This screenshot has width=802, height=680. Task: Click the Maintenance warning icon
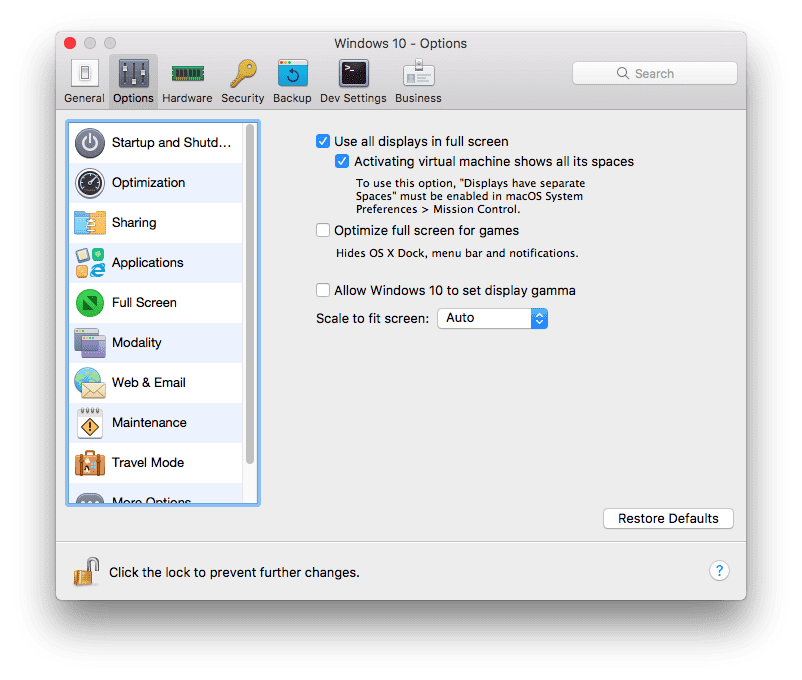tap(90, 423)
